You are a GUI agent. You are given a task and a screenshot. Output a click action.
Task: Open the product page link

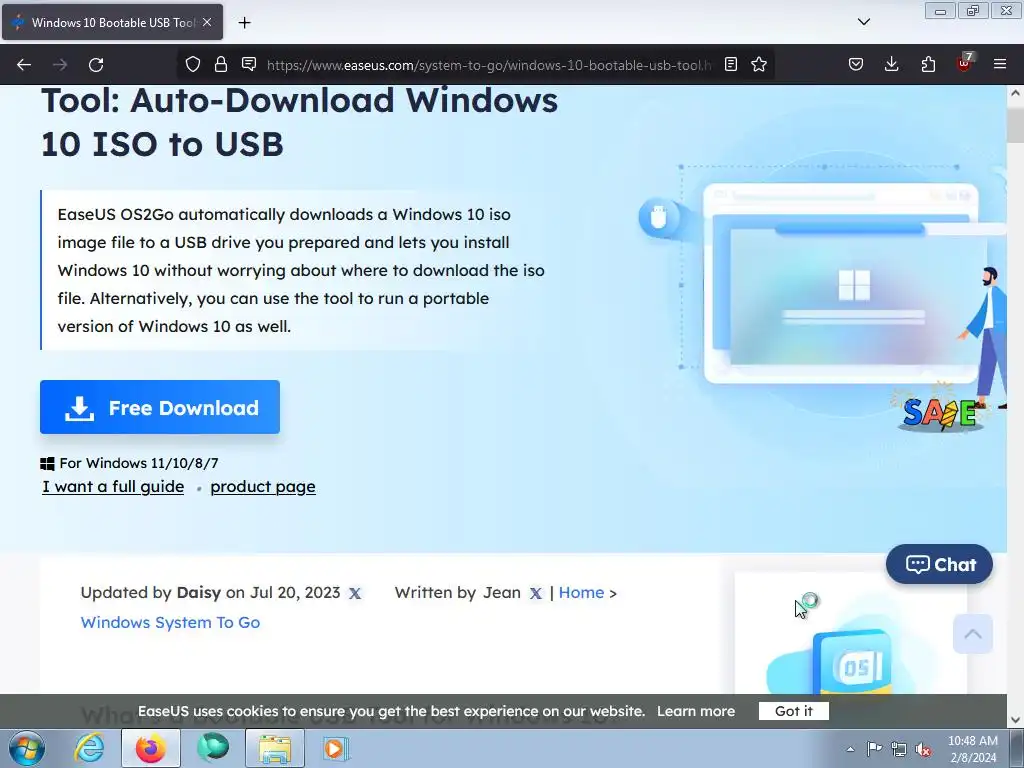click(263, 487)
